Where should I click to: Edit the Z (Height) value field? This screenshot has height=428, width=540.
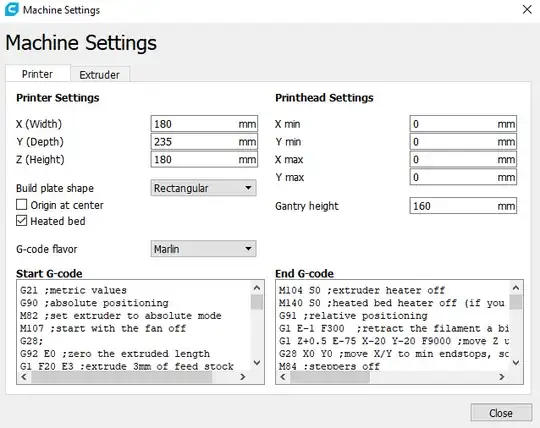(204, 159)
